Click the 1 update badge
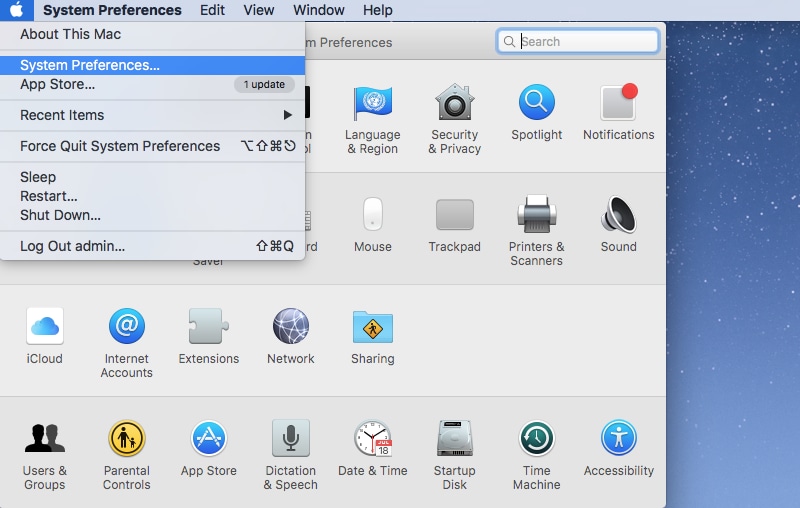The width and height of the screenshot is (800, 508). (x=264, y=84)
